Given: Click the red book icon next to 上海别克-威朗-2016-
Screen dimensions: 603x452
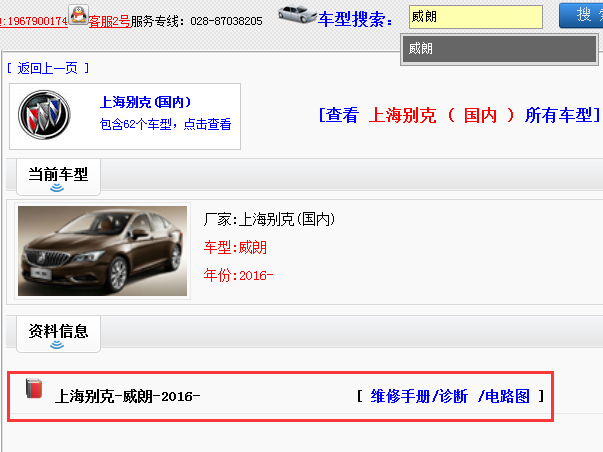Looking at the screenshot, I should [34, 389].
